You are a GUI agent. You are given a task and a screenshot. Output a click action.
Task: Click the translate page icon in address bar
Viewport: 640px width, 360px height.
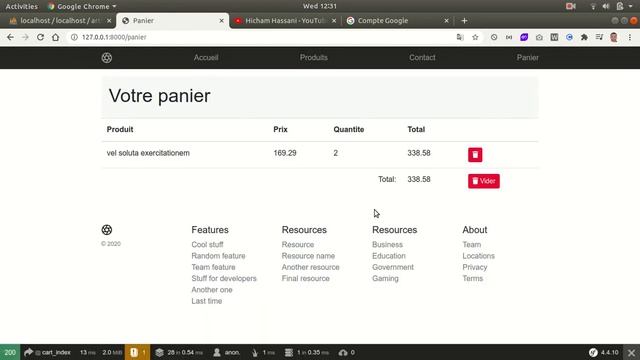click(460, 37)
